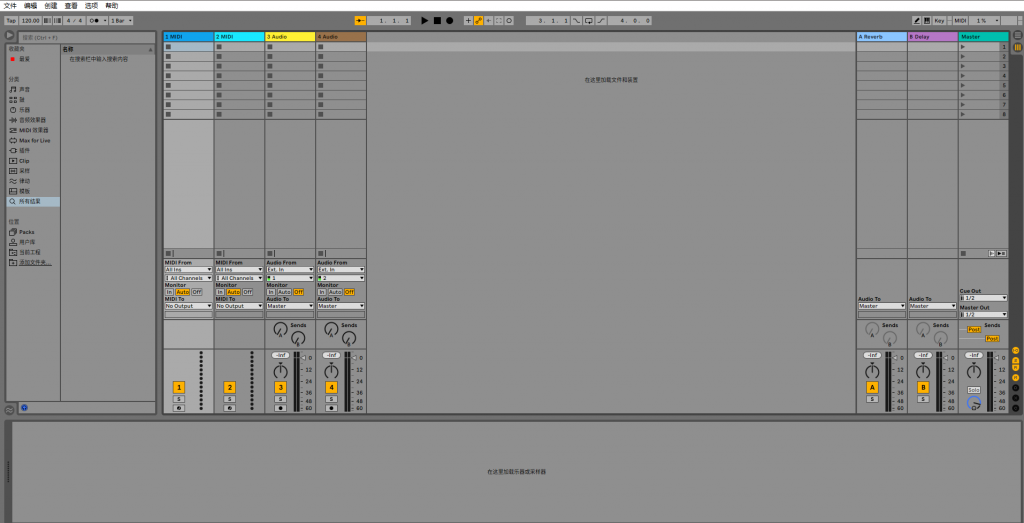Click the Stop transport button
Screen dimensions: 1024x523
(x=437, y=20)
